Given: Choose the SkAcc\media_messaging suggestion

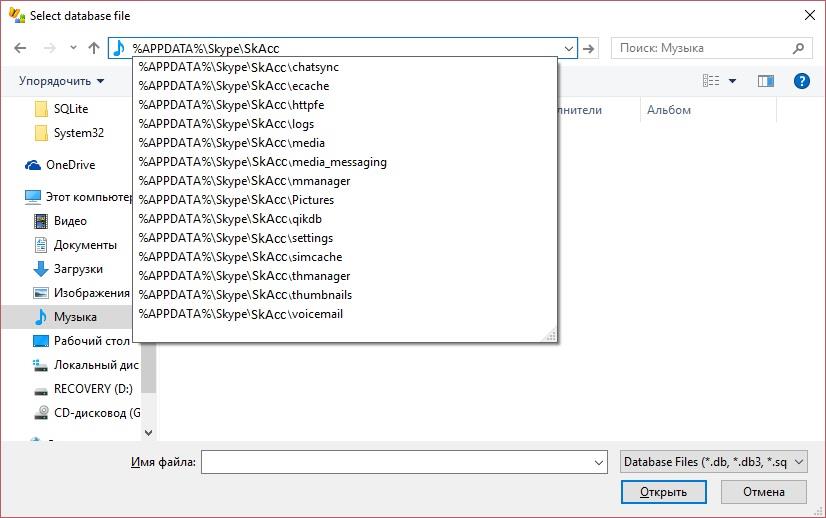Looking at the screenshot, I should pos(262,162).
